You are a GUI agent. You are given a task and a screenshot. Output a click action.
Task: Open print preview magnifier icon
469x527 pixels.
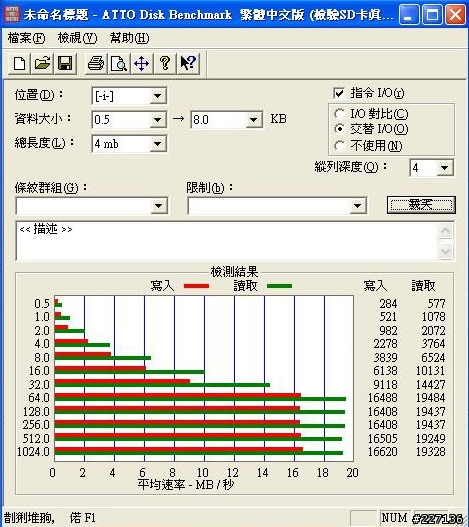(x=119, y=63)
